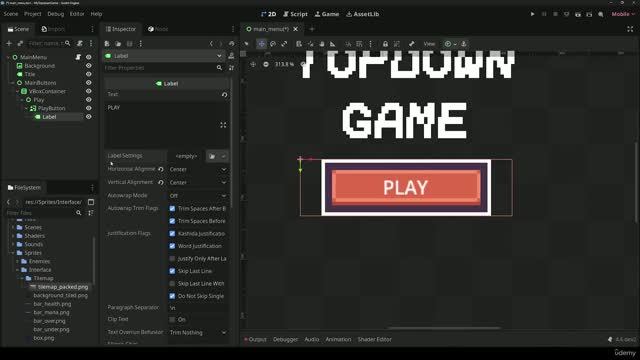Screen dimensions: 640x360
Task: Revert the Text property to default
Action: (224, 94)
